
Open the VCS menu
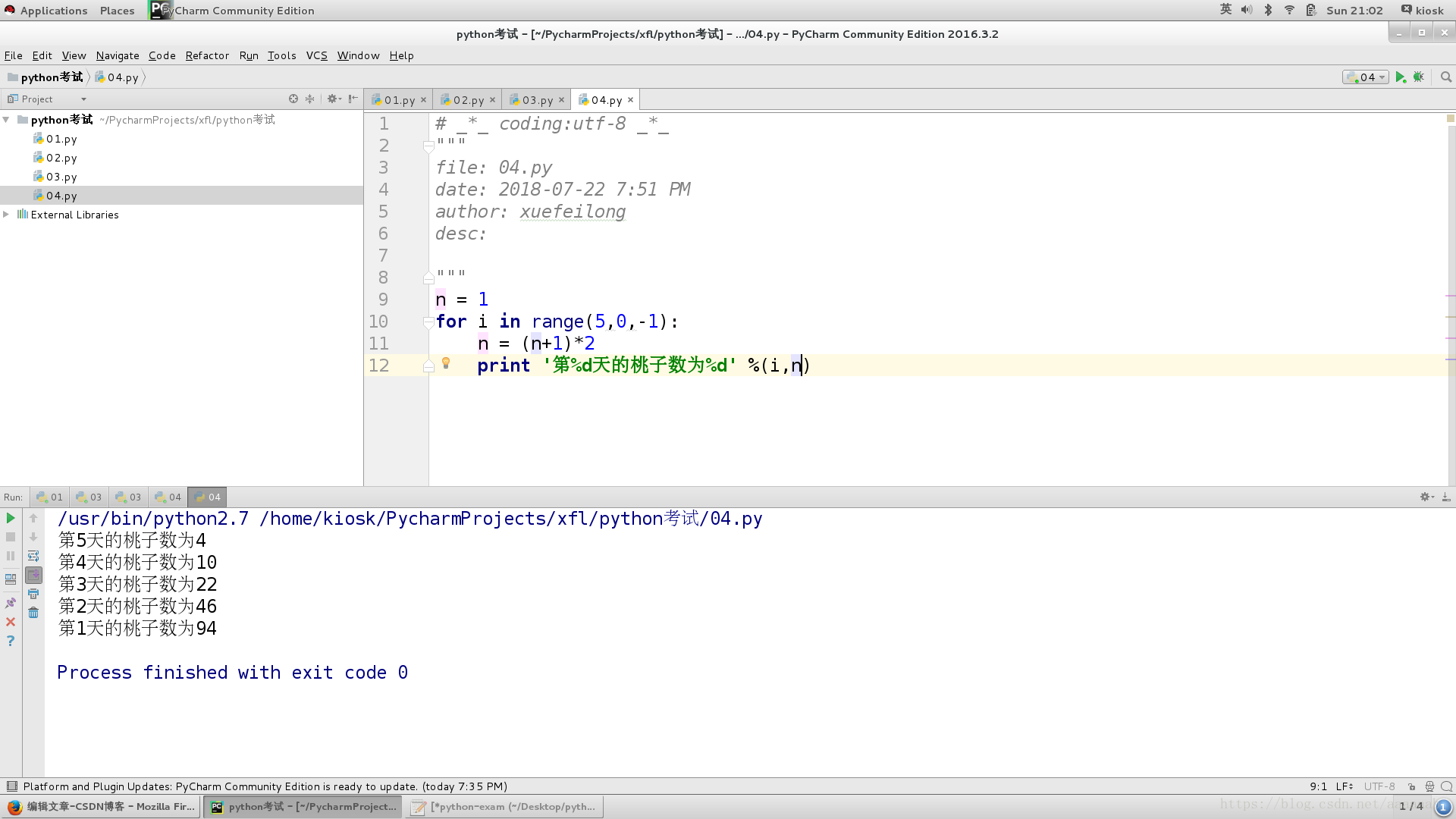point(316,55)
